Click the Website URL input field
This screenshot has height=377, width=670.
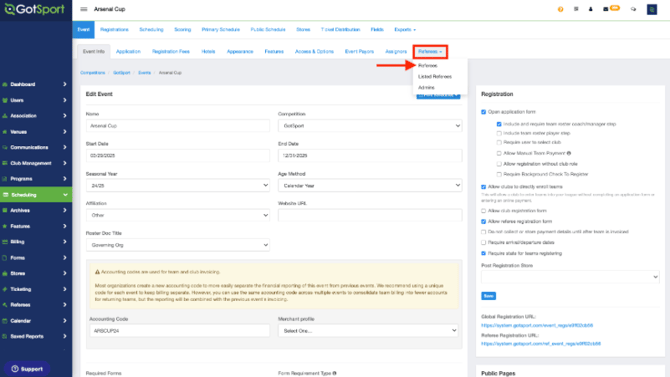(x=370, y=215)
